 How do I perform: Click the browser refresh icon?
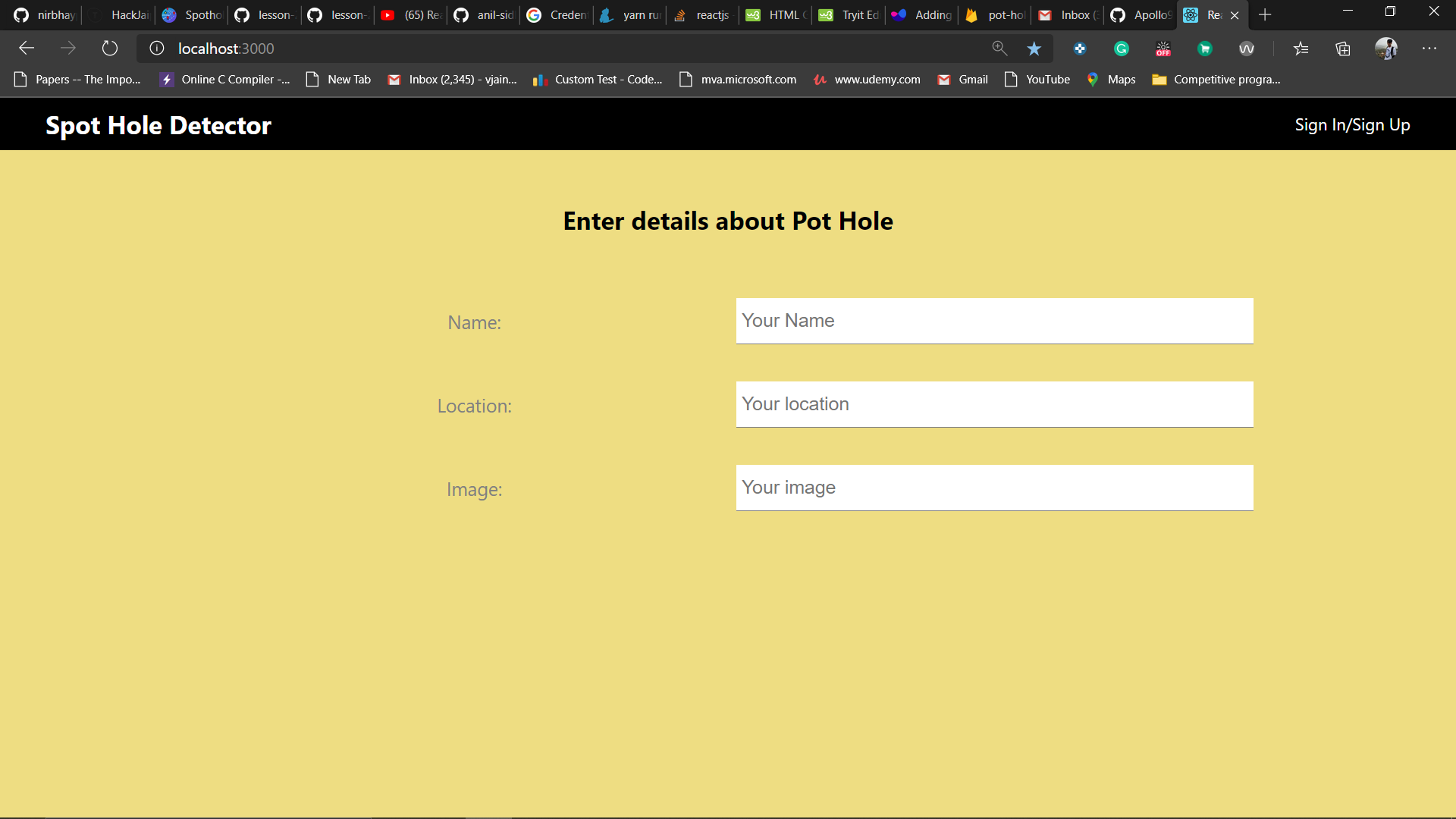click(110, 49)
